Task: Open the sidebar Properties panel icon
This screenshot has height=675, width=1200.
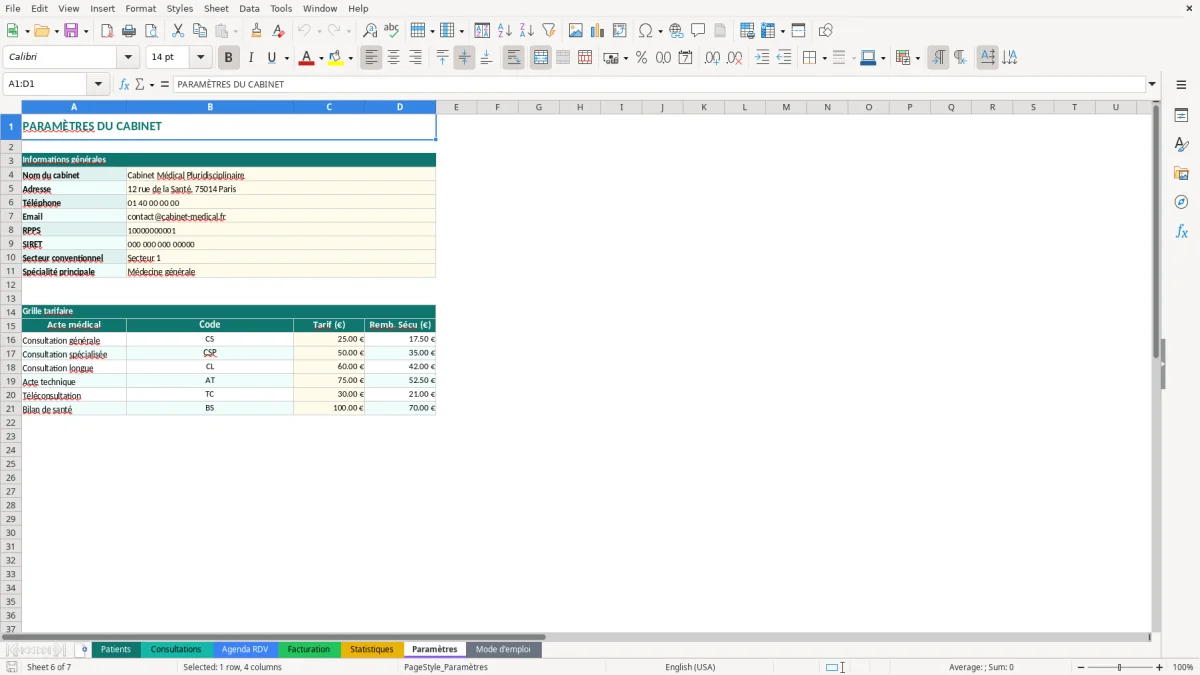Action: click(1181, 116)
